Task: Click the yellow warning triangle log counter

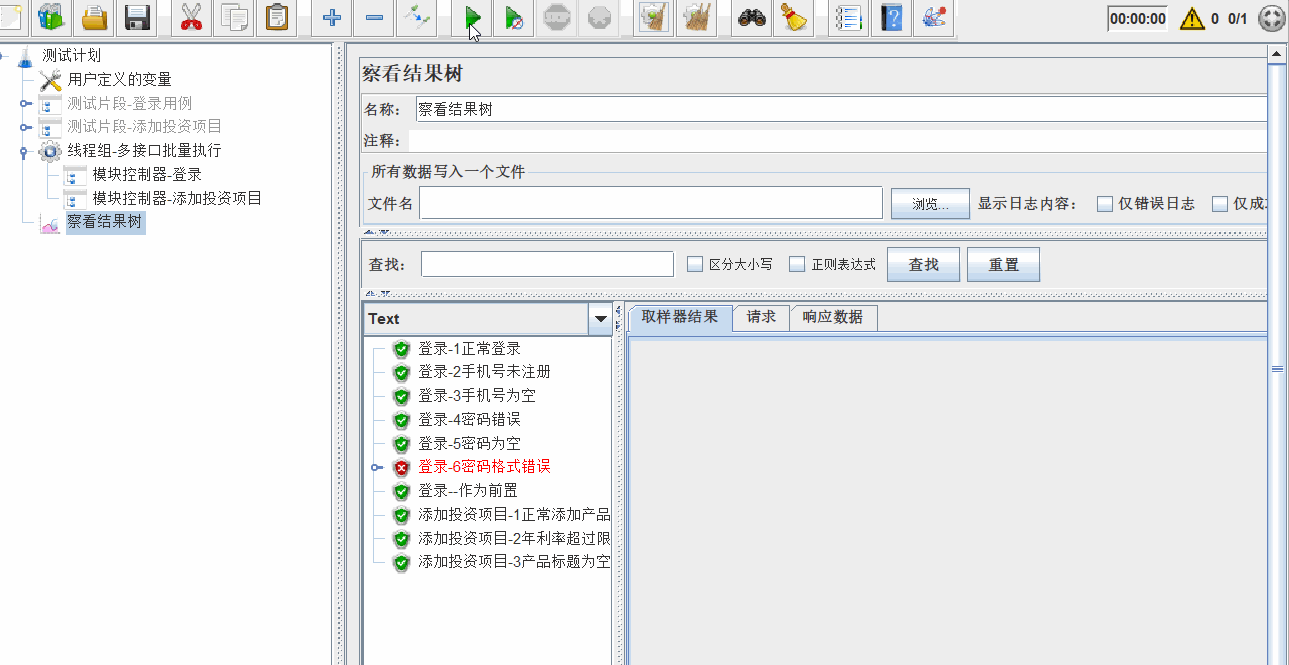Action: (x=1192, y=17)
